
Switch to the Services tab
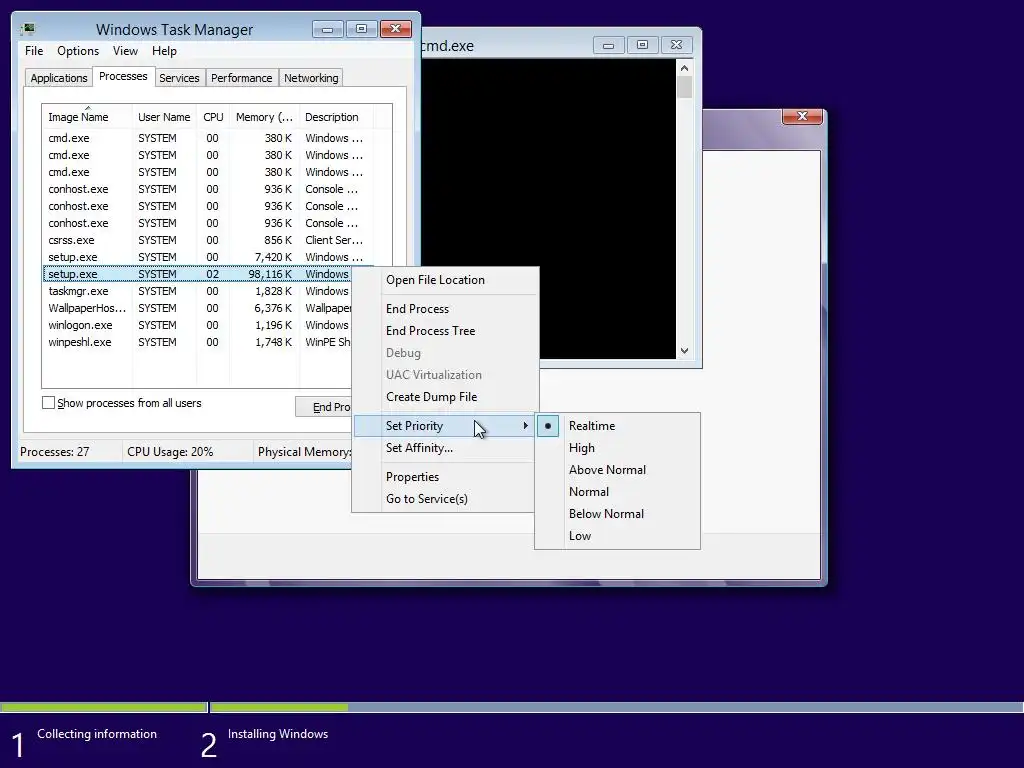click(x=180, y=78)
